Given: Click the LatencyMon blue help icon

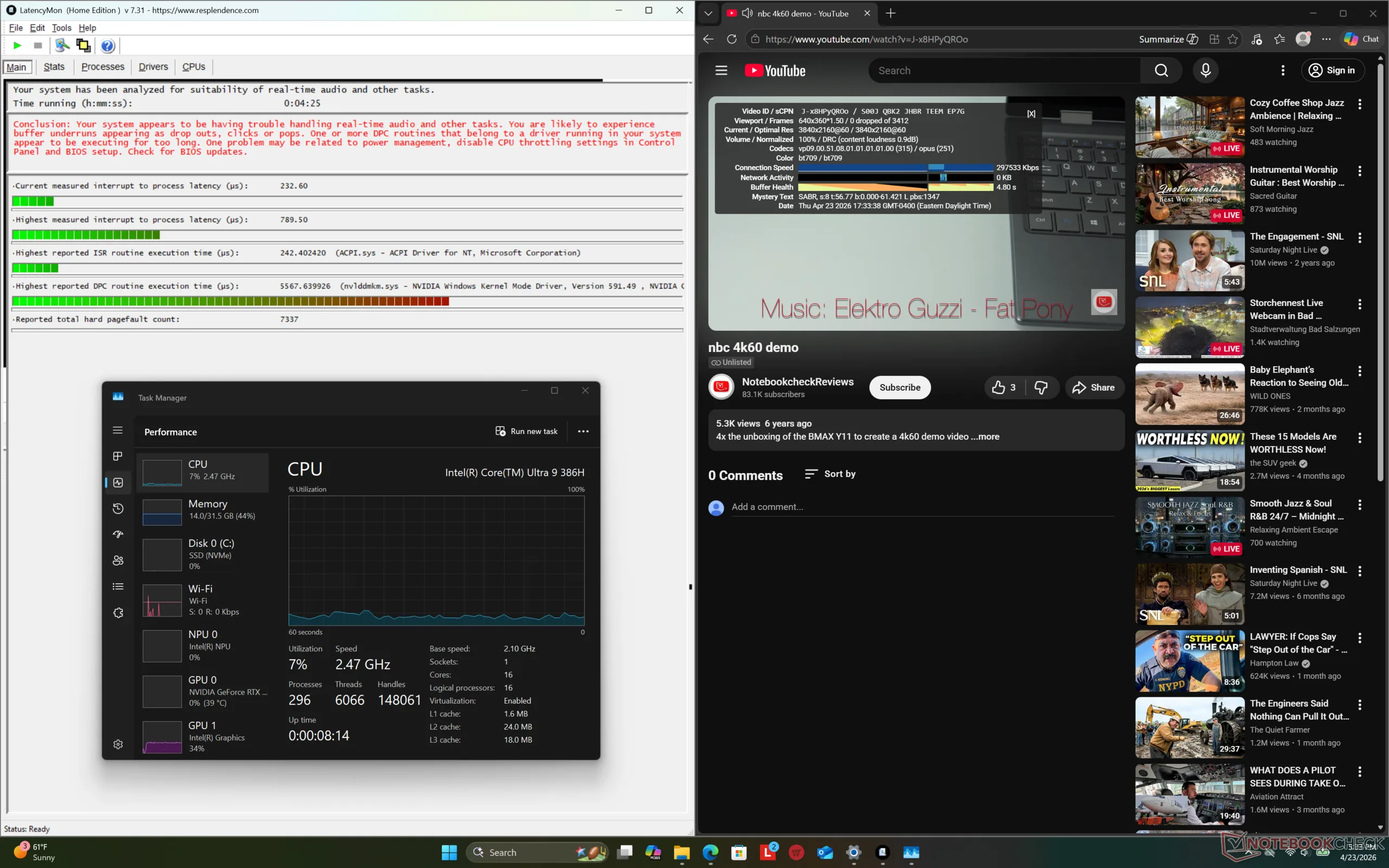Looking at the screenshot, I should 107,46.
